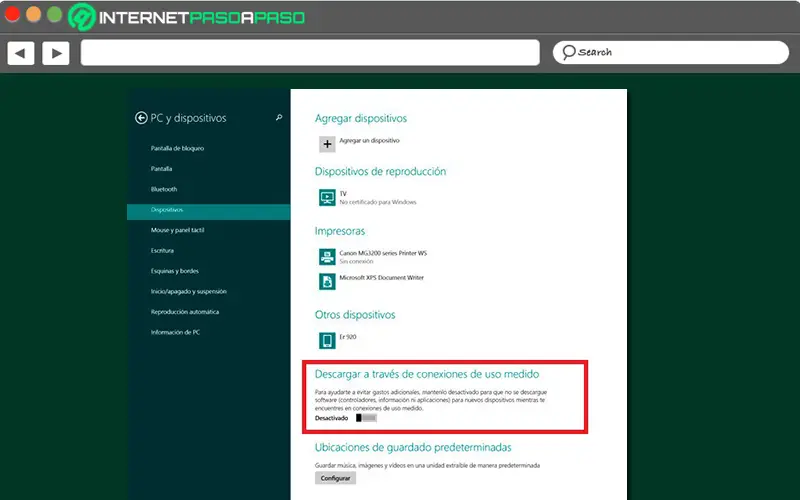The height and width of the screenshot is (500, 800).
Task: Click 'No certificado para Windows' text
Action: [x=378, y=202]
